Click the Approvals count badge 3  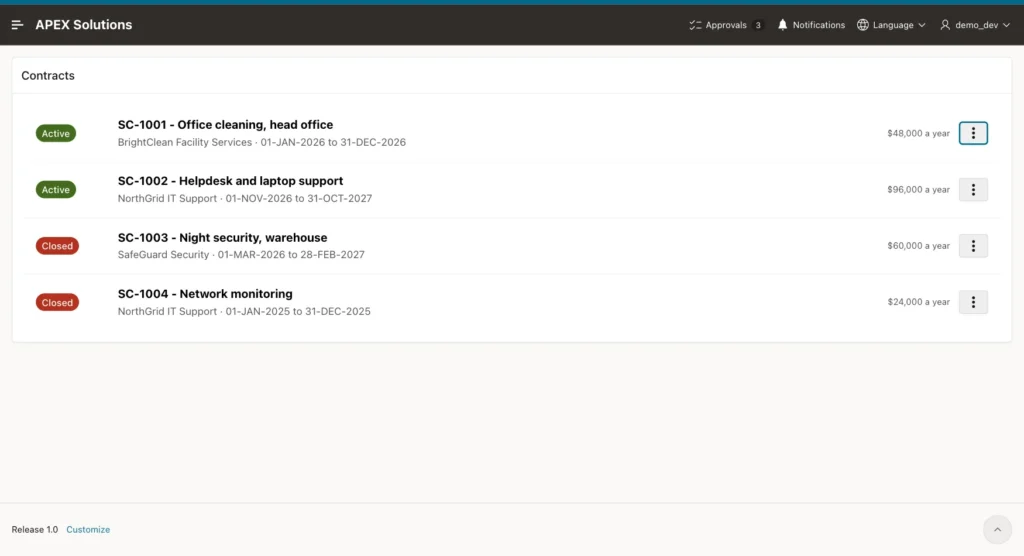click(758, 25)
